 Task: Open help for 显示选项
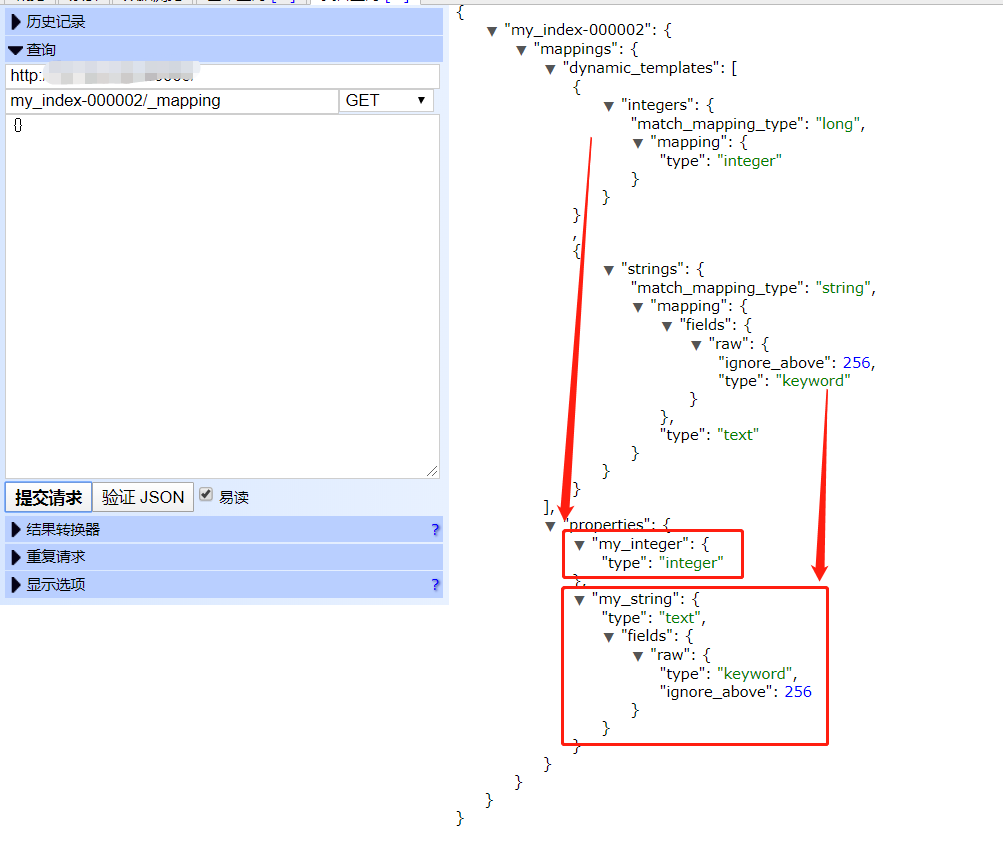(435, 584)
